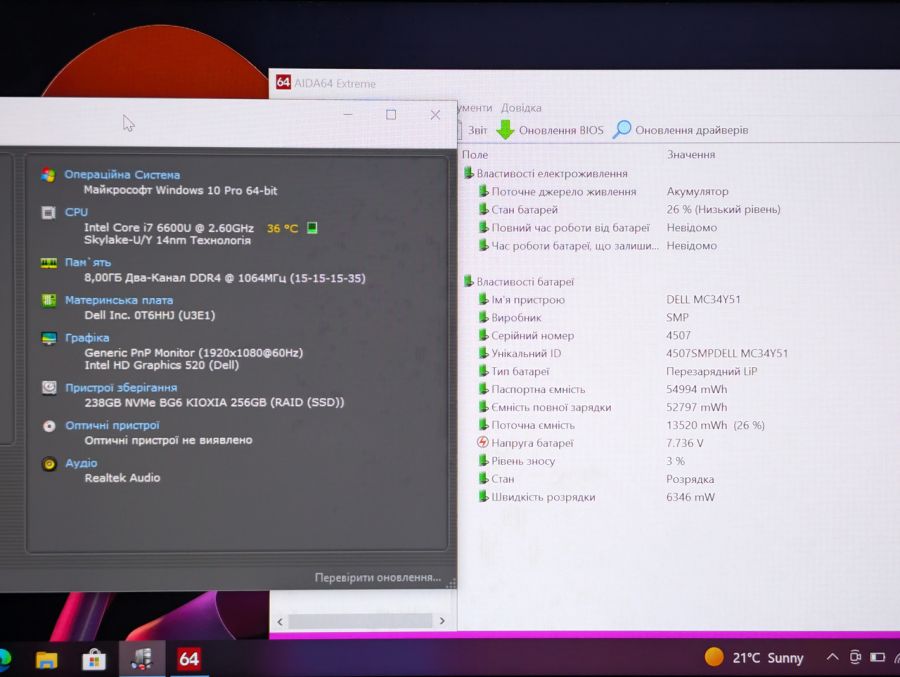Minimize the Speccy window
The image size is (900, 677).
point(348,115)
